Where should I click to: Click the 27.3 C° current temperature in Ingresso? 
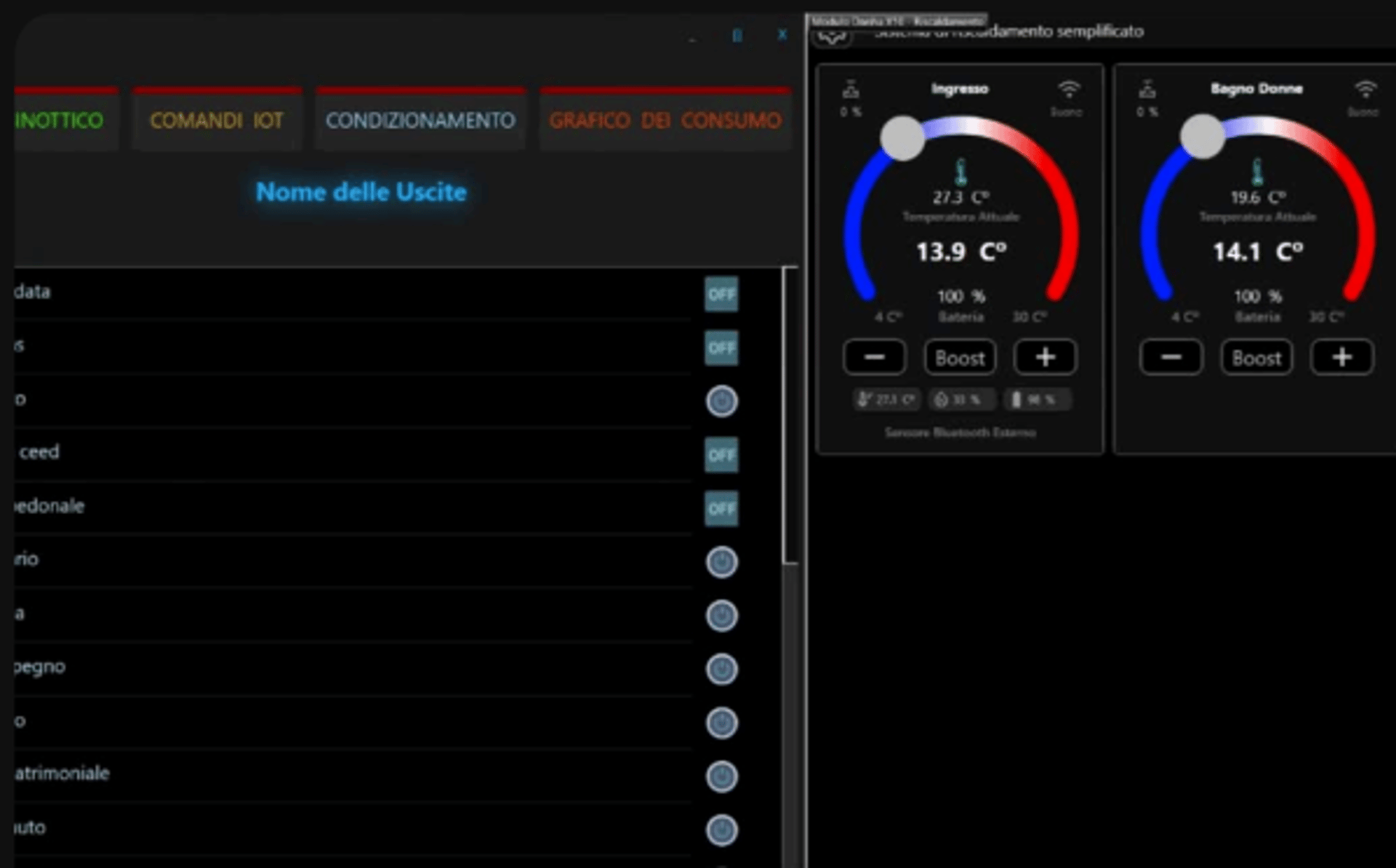pyautogui.click(x=960, y=198)
